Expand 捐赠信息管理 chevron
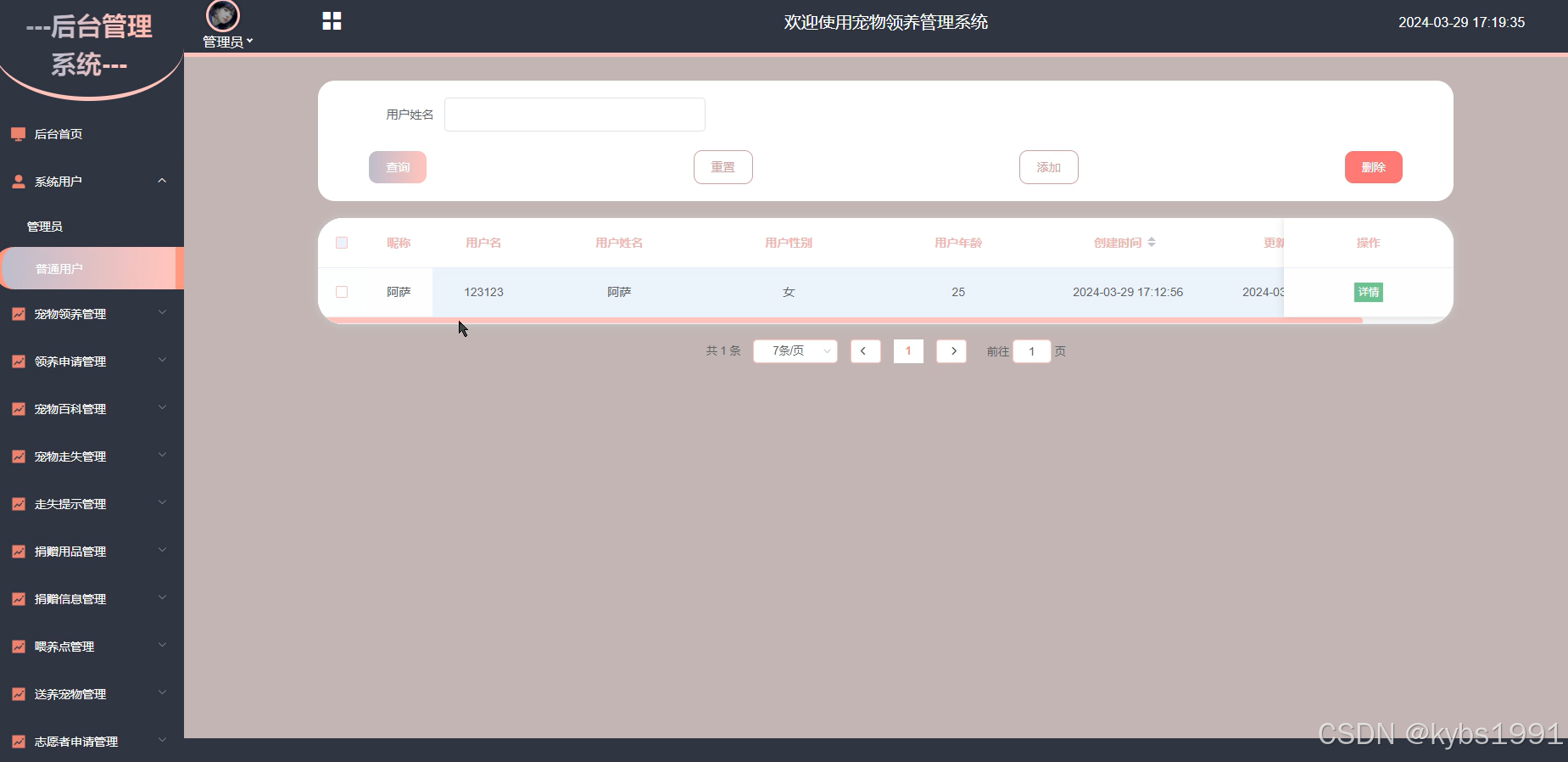Image resolution: width=1568 pixels, height=762 pixels. pyautogui.click(x=162, y=598)
